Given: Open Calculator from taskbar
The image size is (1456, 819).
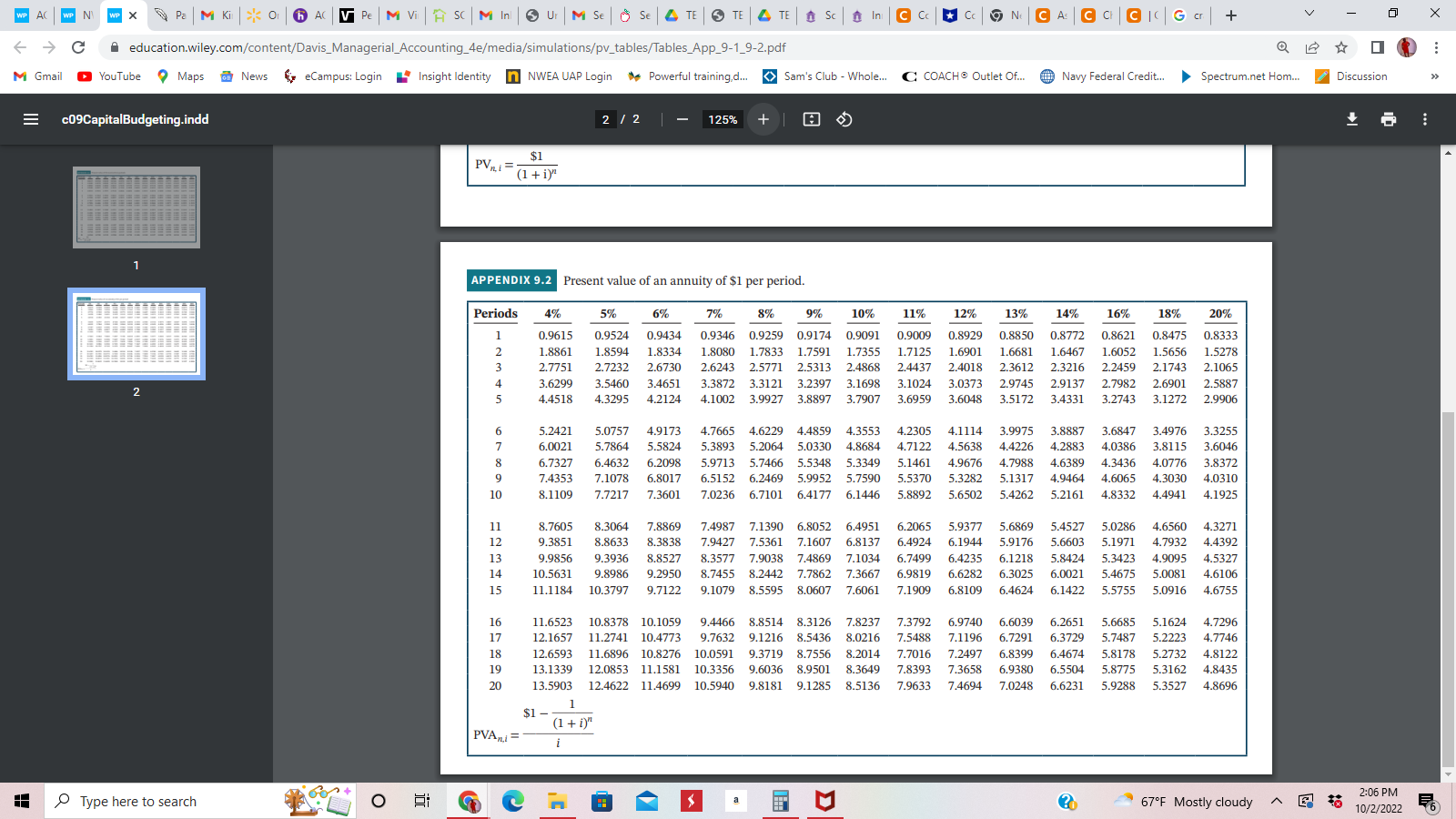Looking at the screenshot, I should point(780,801).
